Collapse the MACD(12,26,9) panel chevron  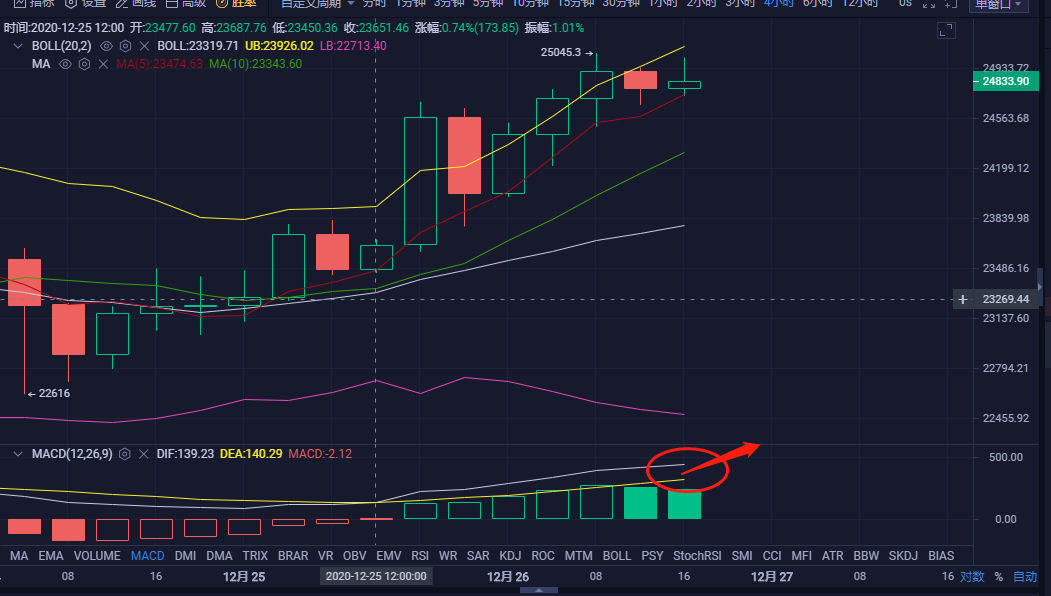[18, 454]
